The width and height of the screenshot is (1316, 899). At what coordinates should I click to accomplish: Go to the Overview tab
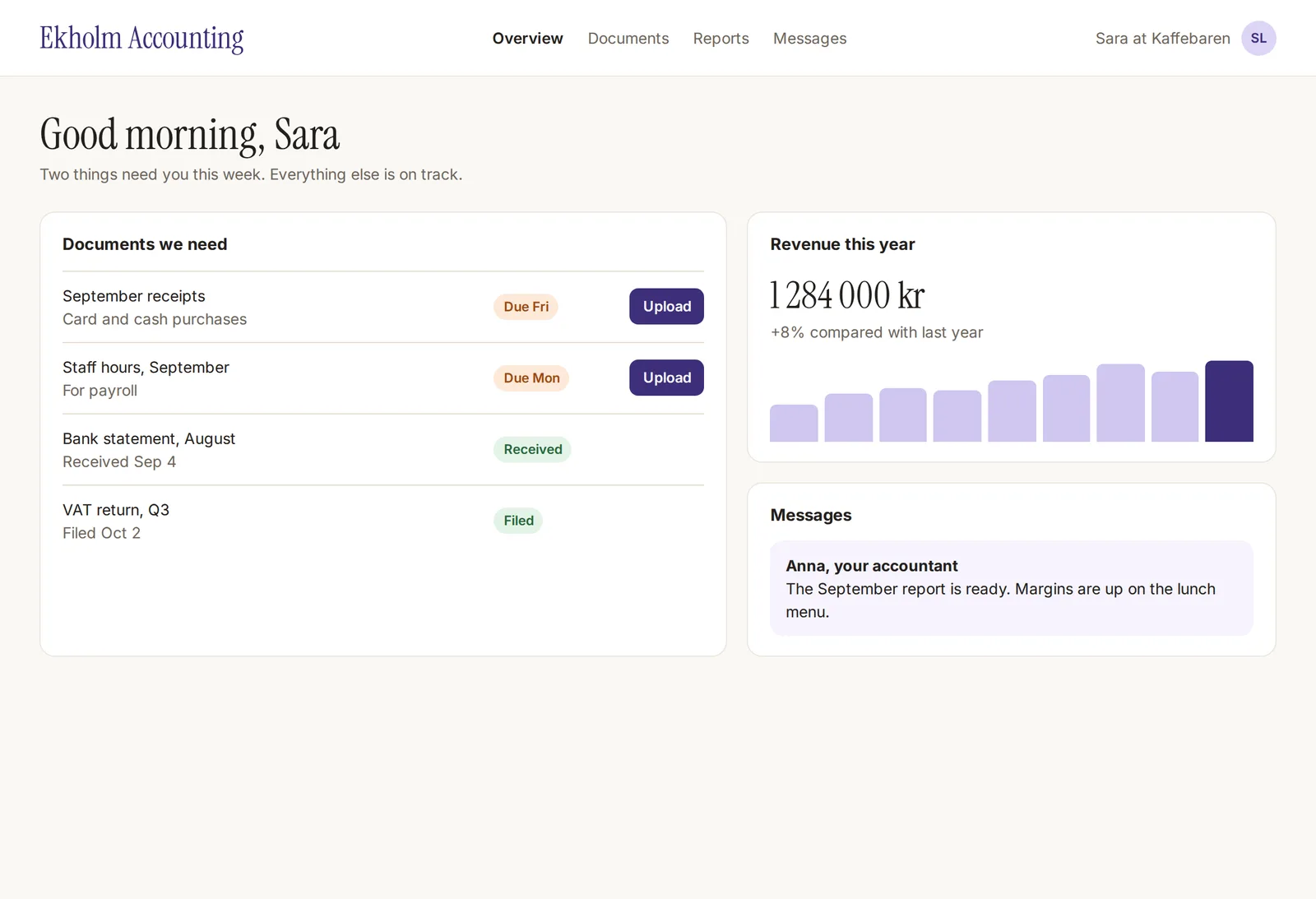coord(527,39)
